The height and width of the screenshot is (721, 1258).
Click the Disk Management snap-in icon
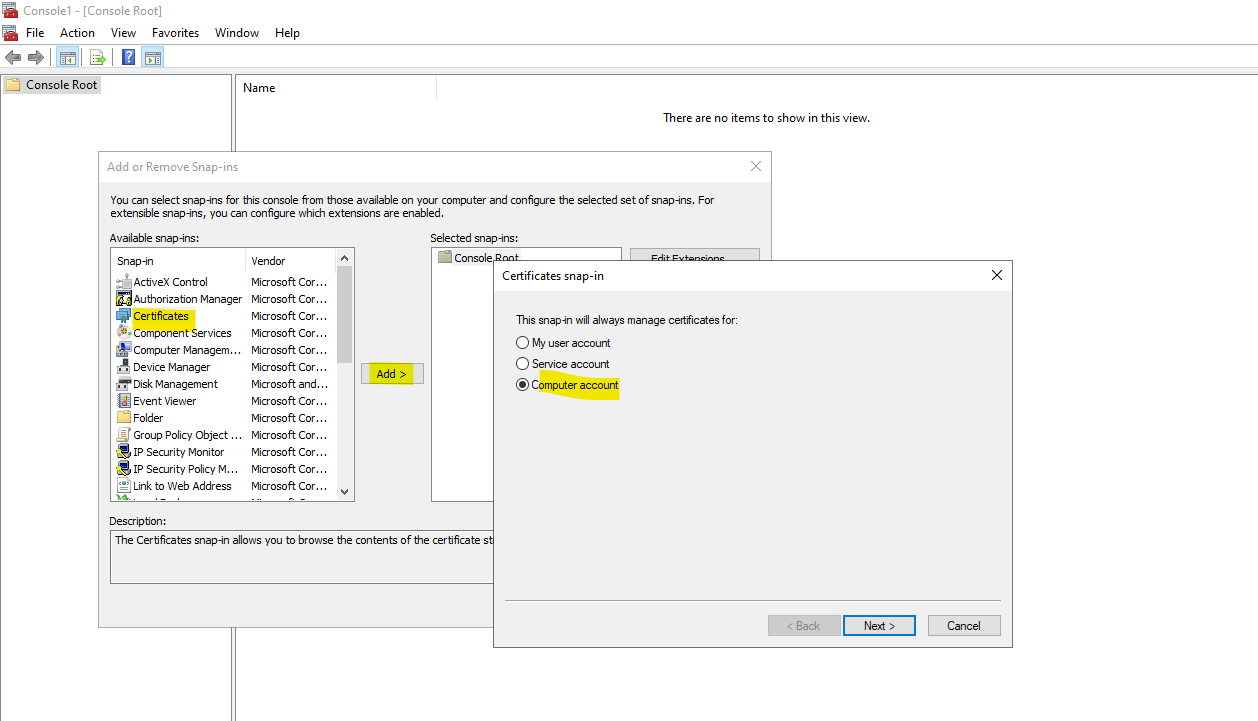pyautogui.click(x=124, y=384)
